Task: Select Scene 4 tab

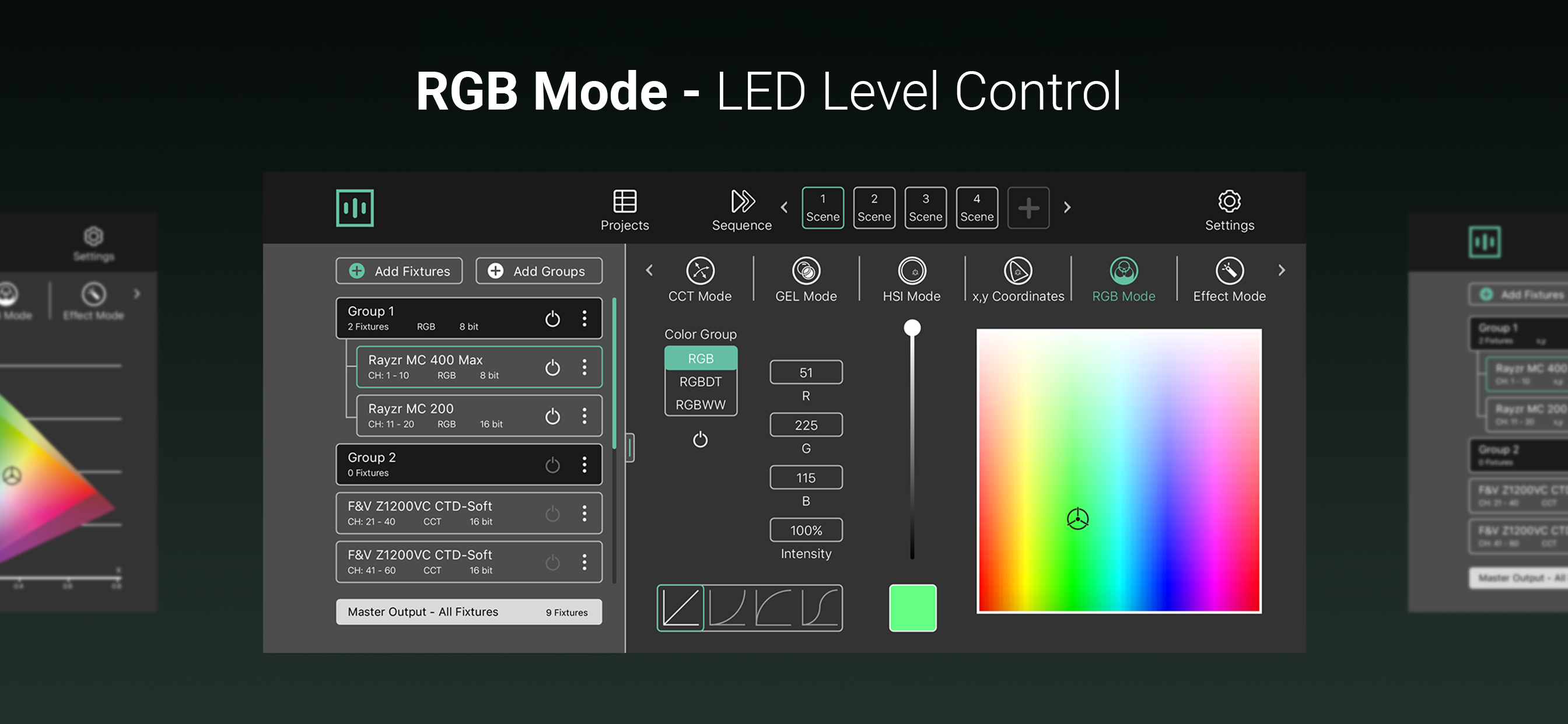Action: (x=977, y=208)
